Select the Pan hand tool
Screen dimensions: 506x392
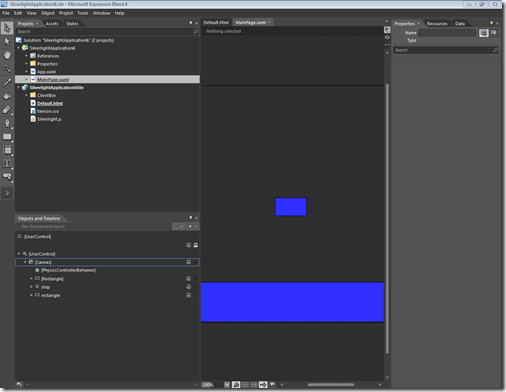(7, 55)
